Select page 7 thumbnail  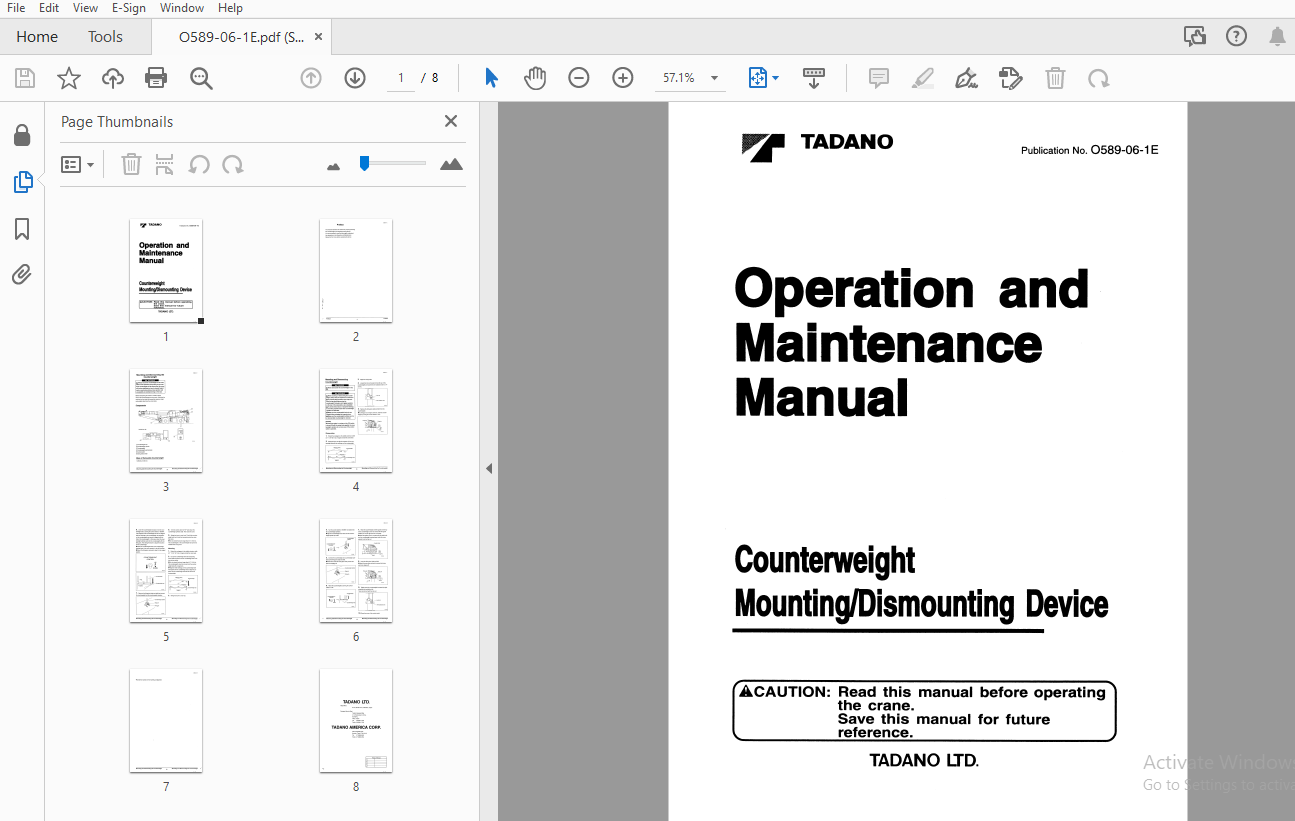[166, 721]
